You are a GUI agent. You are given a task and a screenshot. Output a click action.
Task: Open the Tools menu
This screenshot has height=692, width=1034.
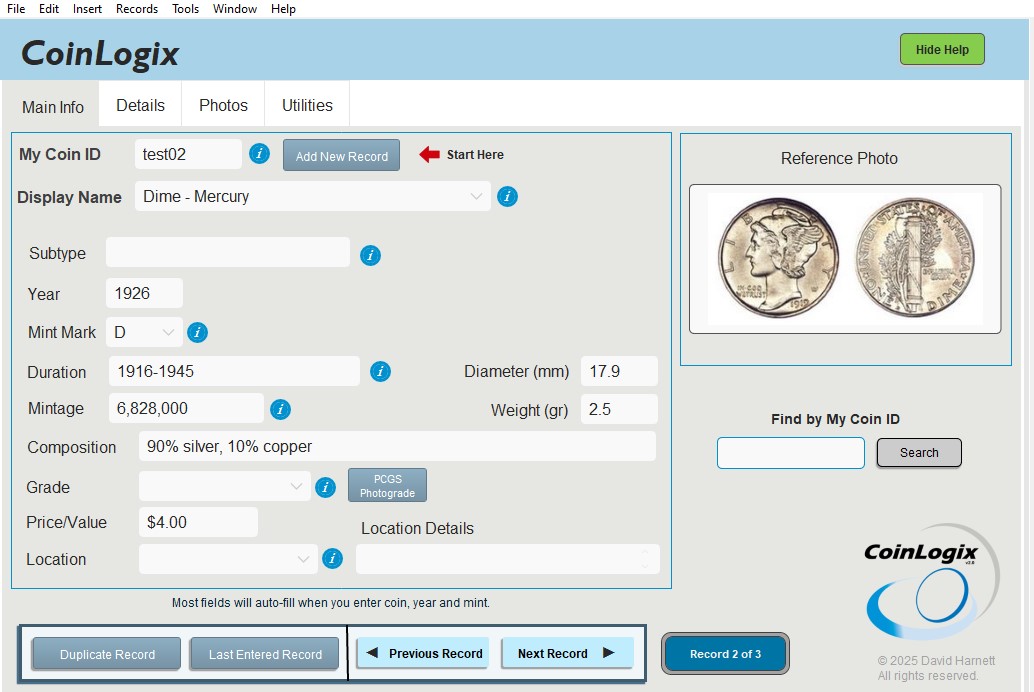coord(185,9)
